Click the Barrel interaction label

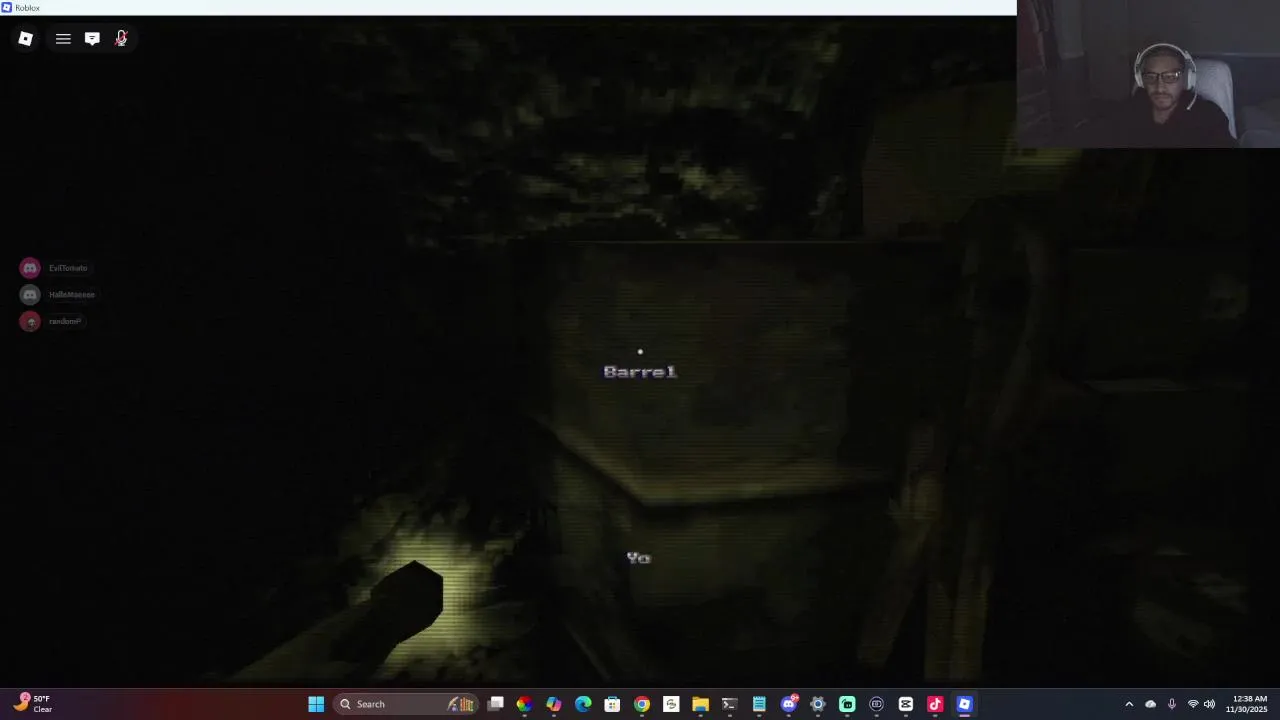pyautogui.click(x=640, y=372)
